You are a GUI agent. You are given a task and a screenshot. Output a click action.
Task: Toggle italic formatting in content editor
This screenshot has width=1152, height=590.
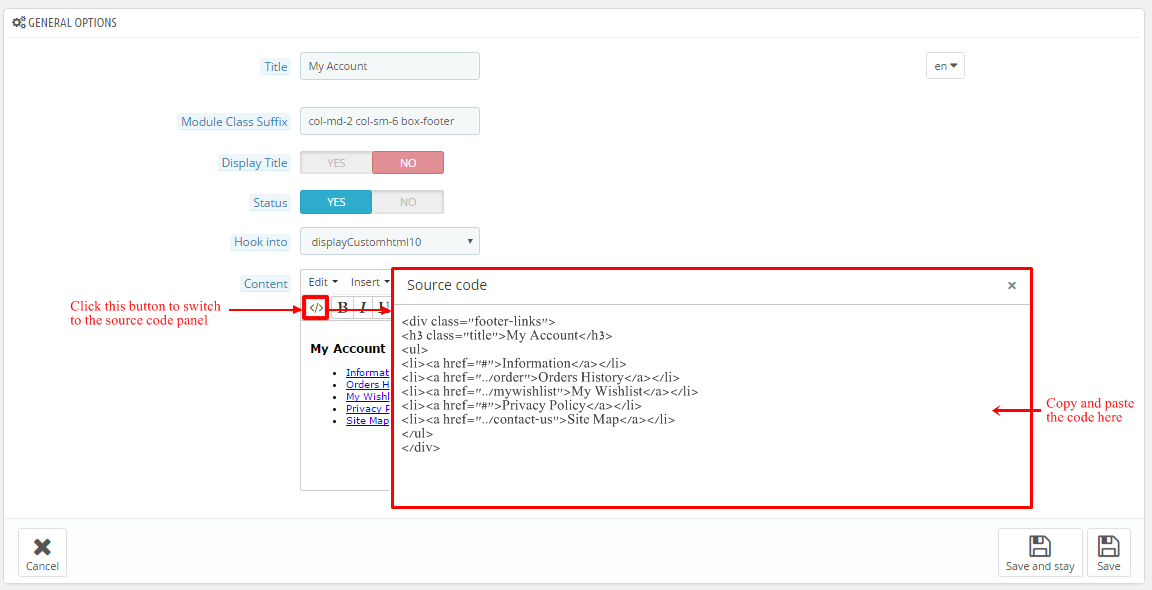coord(363,308)
